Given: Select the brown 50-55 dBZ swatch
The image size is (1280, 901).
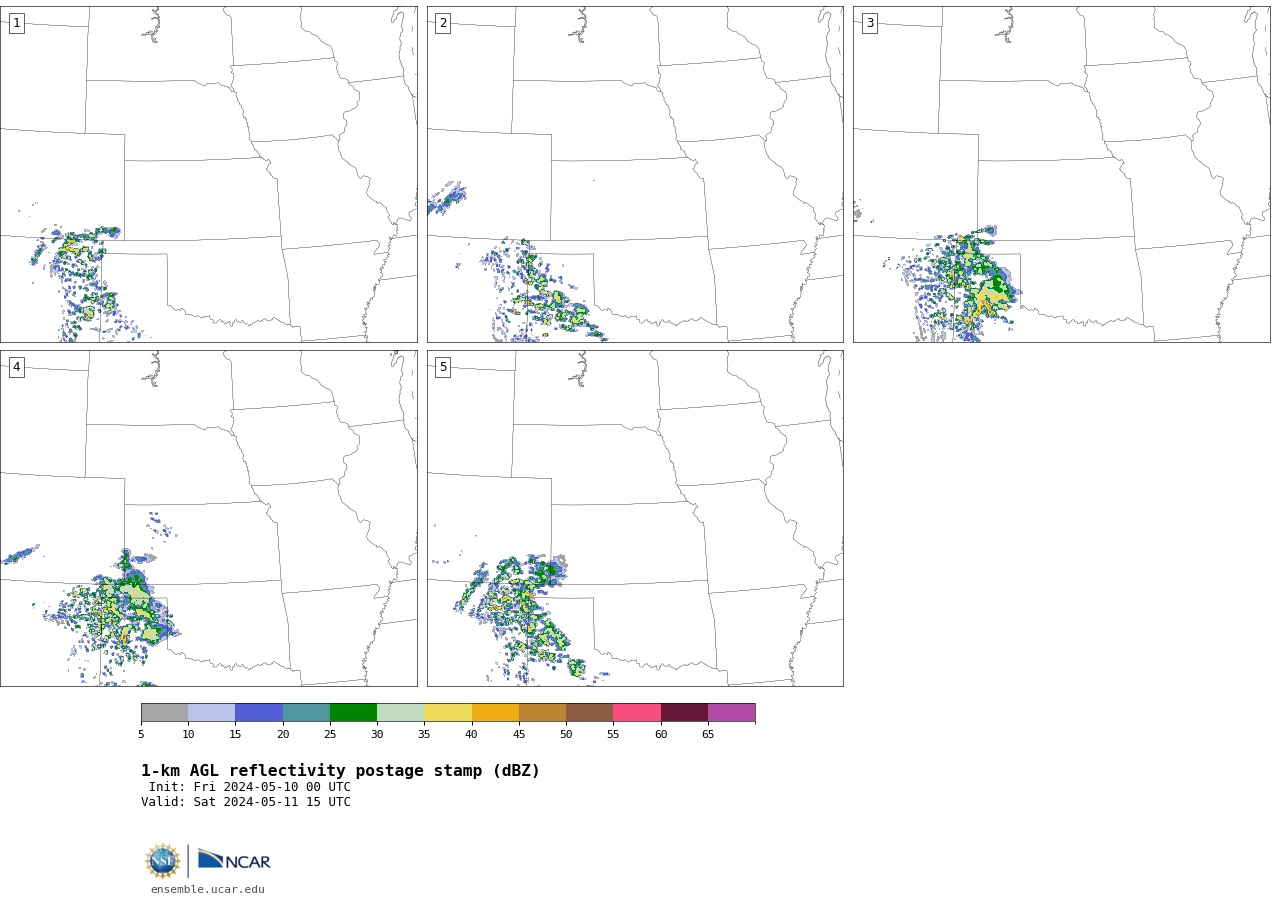Looking at the screenshot, I should [x=590, y=712].
